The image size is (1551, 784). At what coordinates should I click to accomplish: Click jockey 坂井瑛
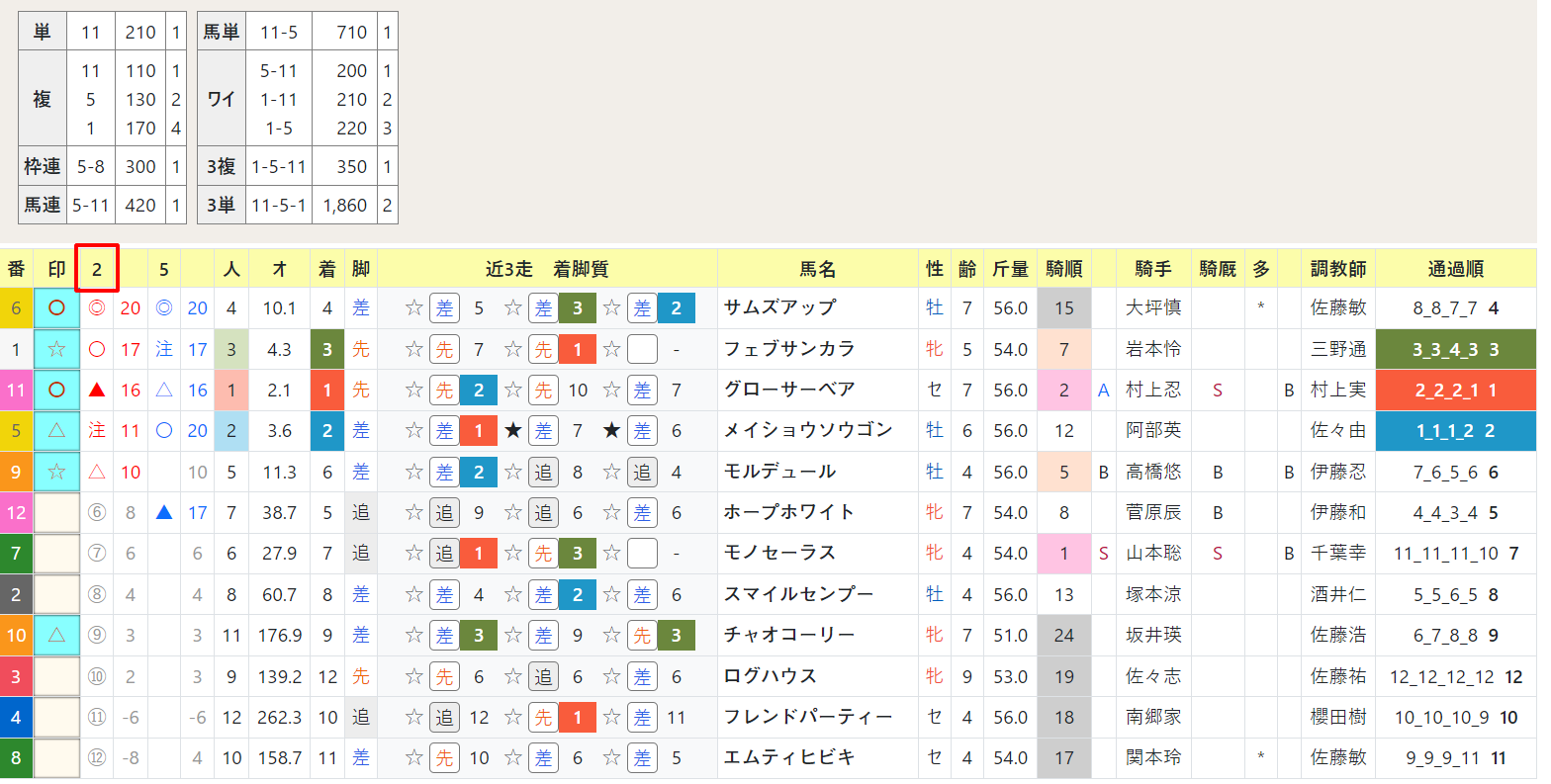tap(1153, 636)
